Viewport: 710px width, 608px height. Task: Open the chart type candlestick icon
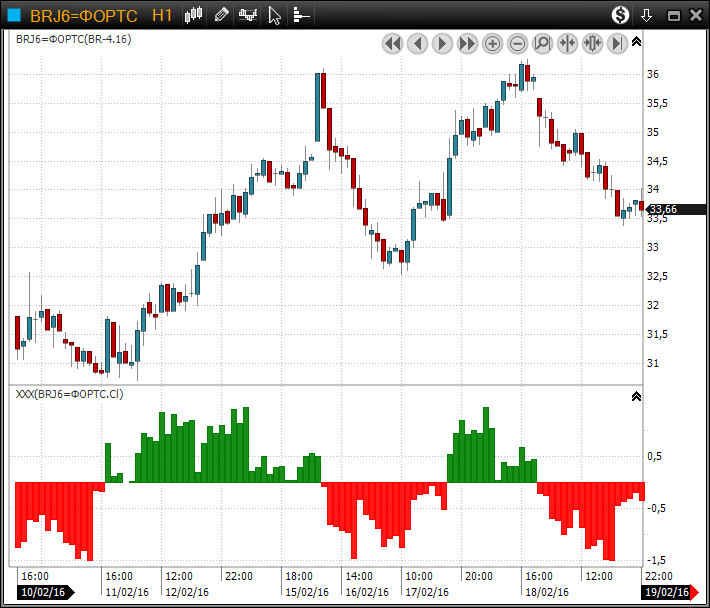(x=194, y=15)
